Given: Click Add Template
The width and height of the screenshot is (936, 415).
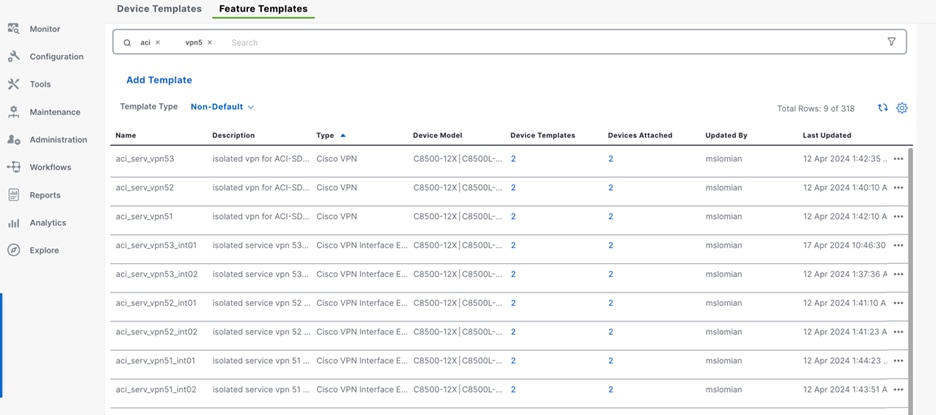Looking at the screenshot, I should 159,80.
